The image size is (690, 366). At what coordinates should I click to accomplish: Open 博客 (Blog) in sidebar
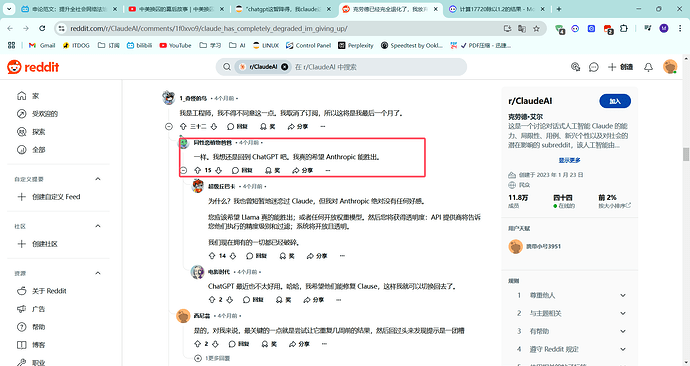pos(31,345)
